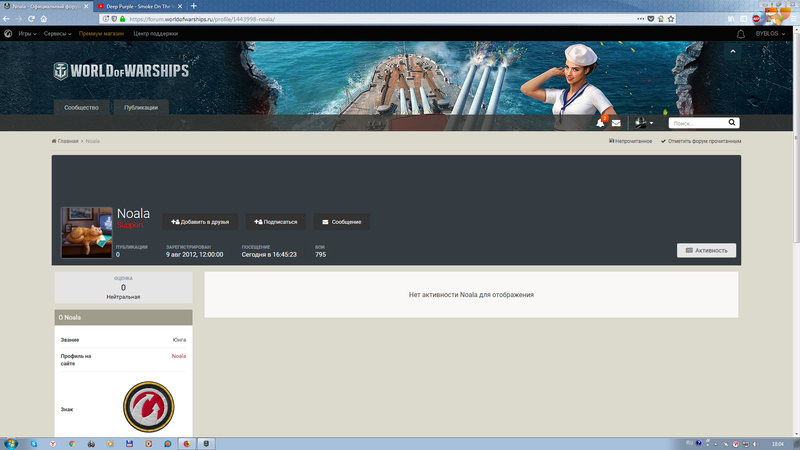Click the Сообщение button
The image size is (800, 450).
(x=341, y=221)
